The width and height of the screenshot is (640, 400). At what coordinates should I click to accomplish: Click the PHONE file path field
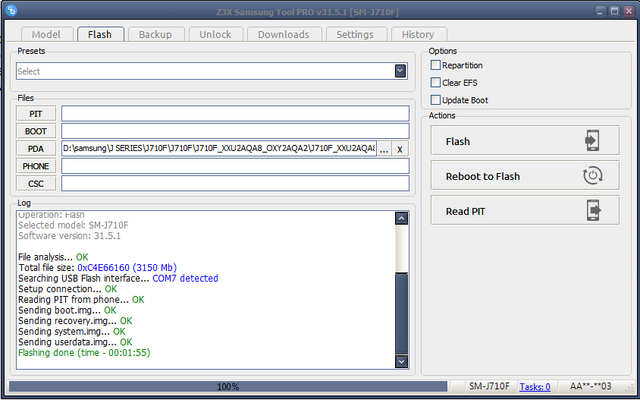pos(235,166)
